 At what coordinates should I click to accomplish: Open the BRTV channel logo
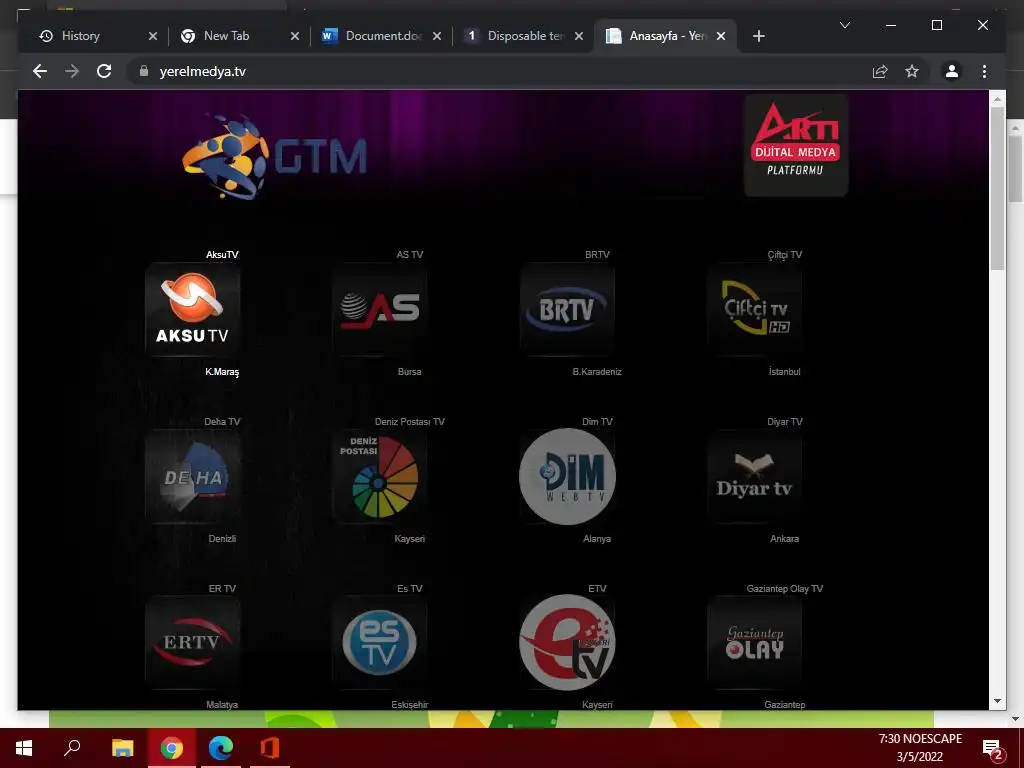[x=567, y=310]
